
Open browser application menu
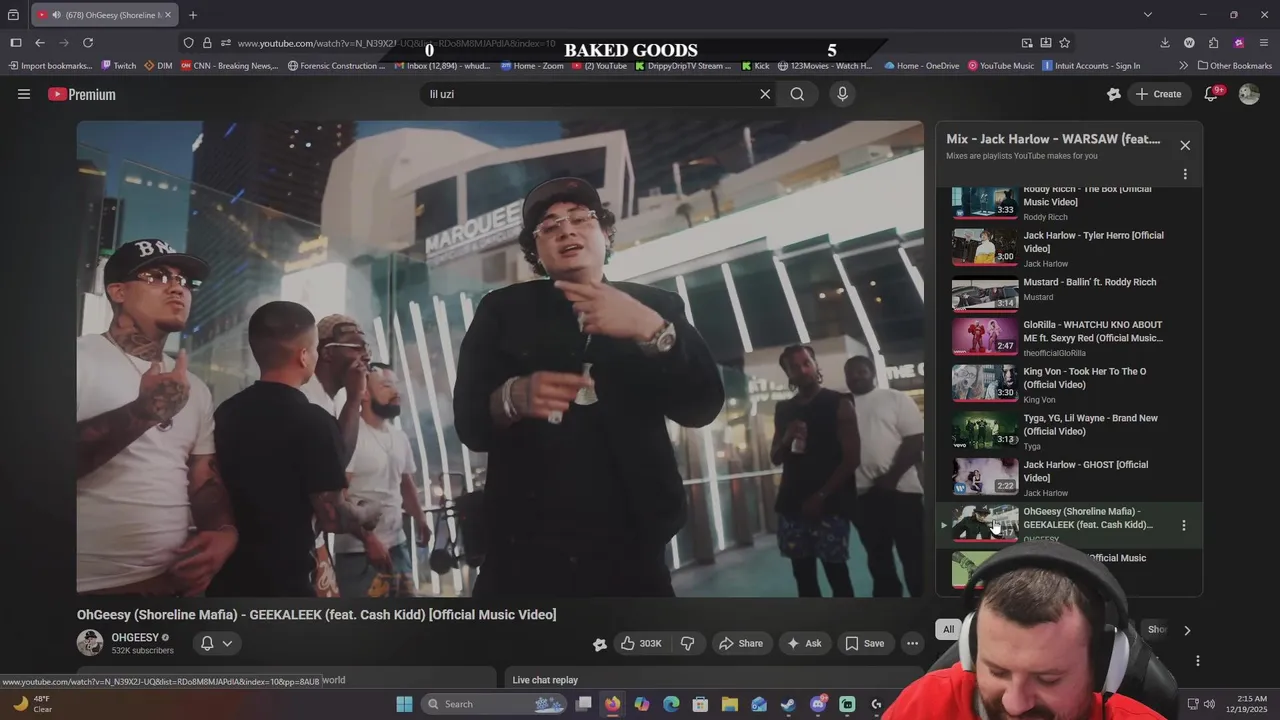tap(1264, 43)
